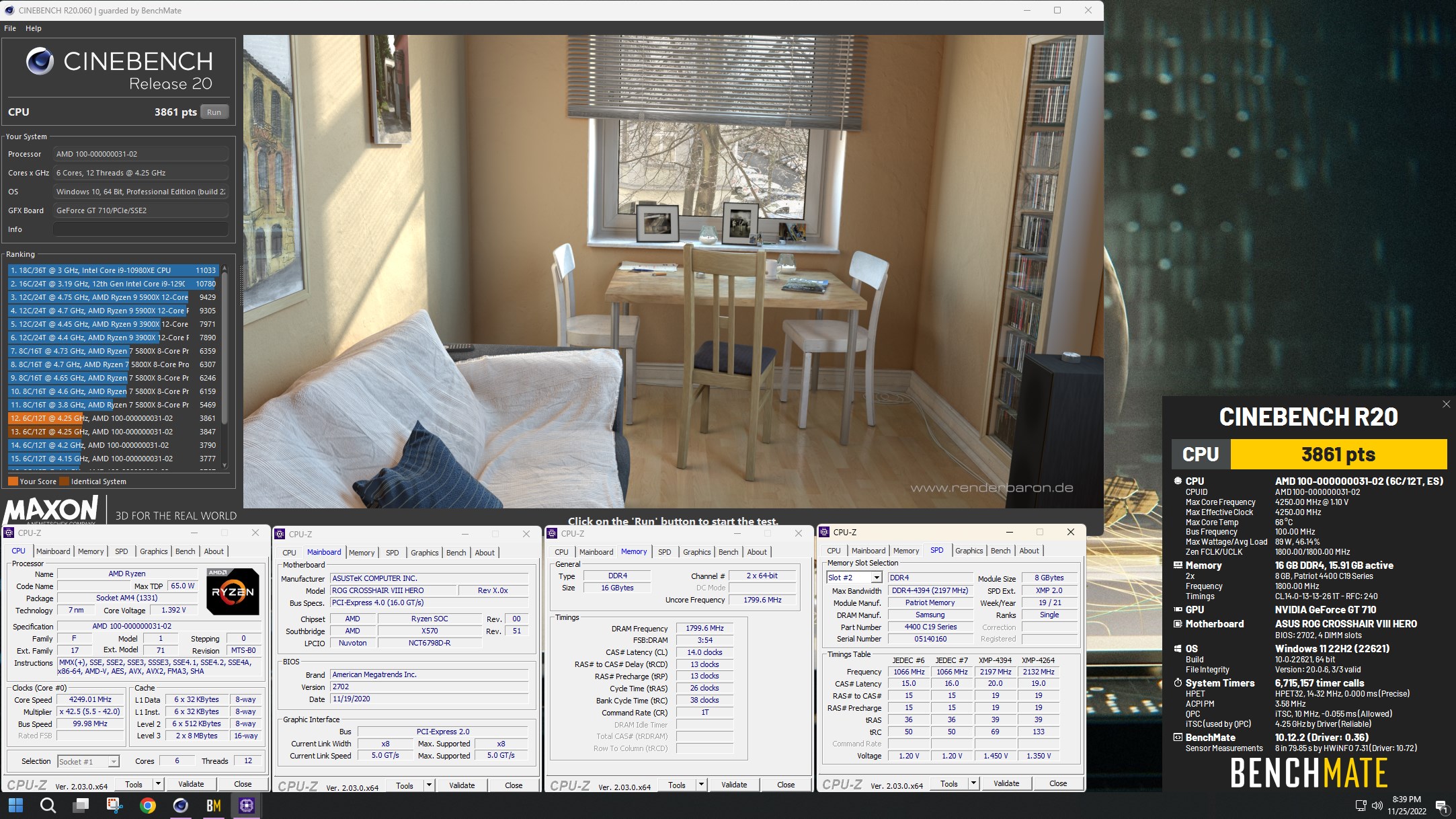Click Close button in CPU-Z Mainboard window
This screenshot has width=1456, height=819.
pos(514,785)
